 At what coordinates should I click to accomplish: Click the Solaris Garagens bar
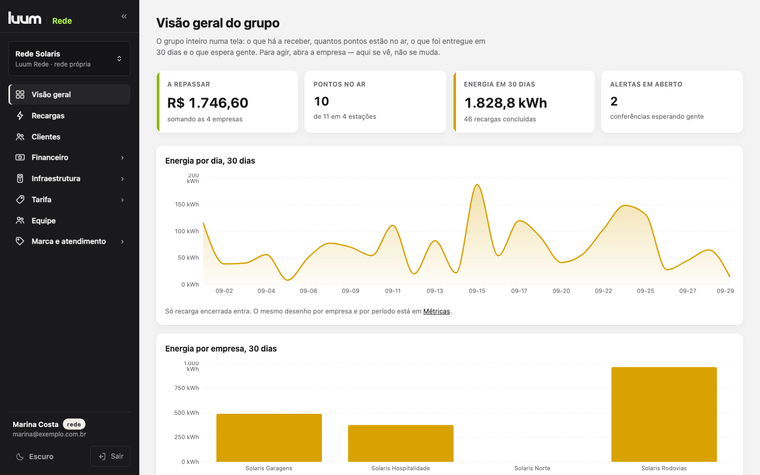click(x=269, y=438)
